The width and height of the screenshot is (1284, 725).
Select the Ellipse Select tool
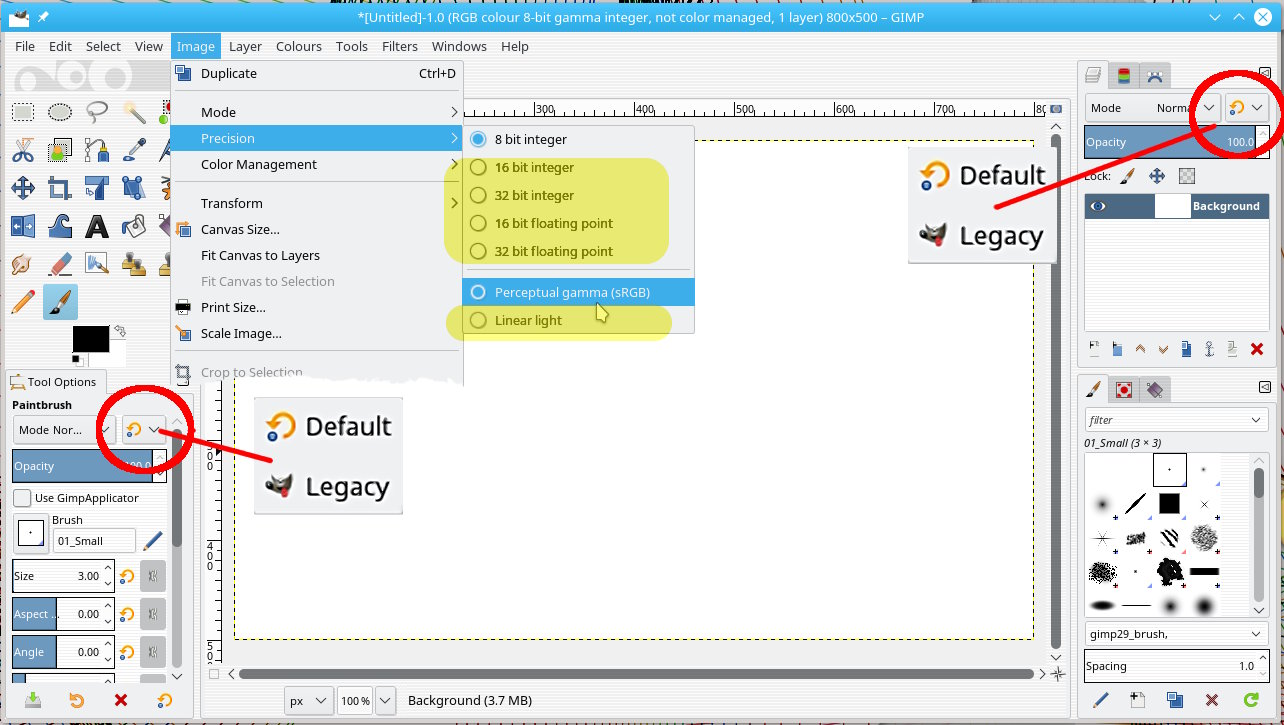pos(60,113)
